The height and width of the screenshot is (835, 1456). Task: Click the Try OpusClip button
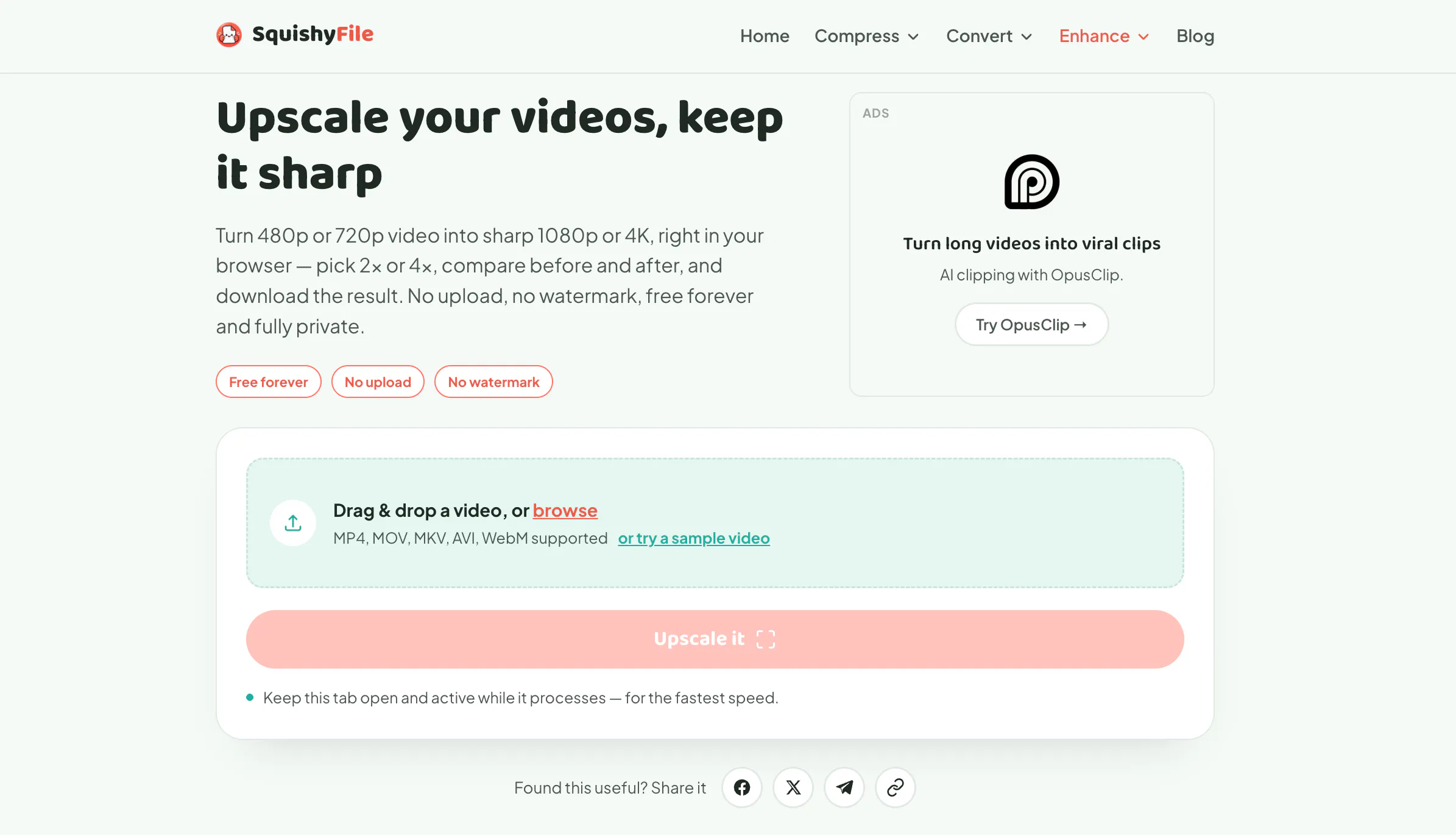1032,325
